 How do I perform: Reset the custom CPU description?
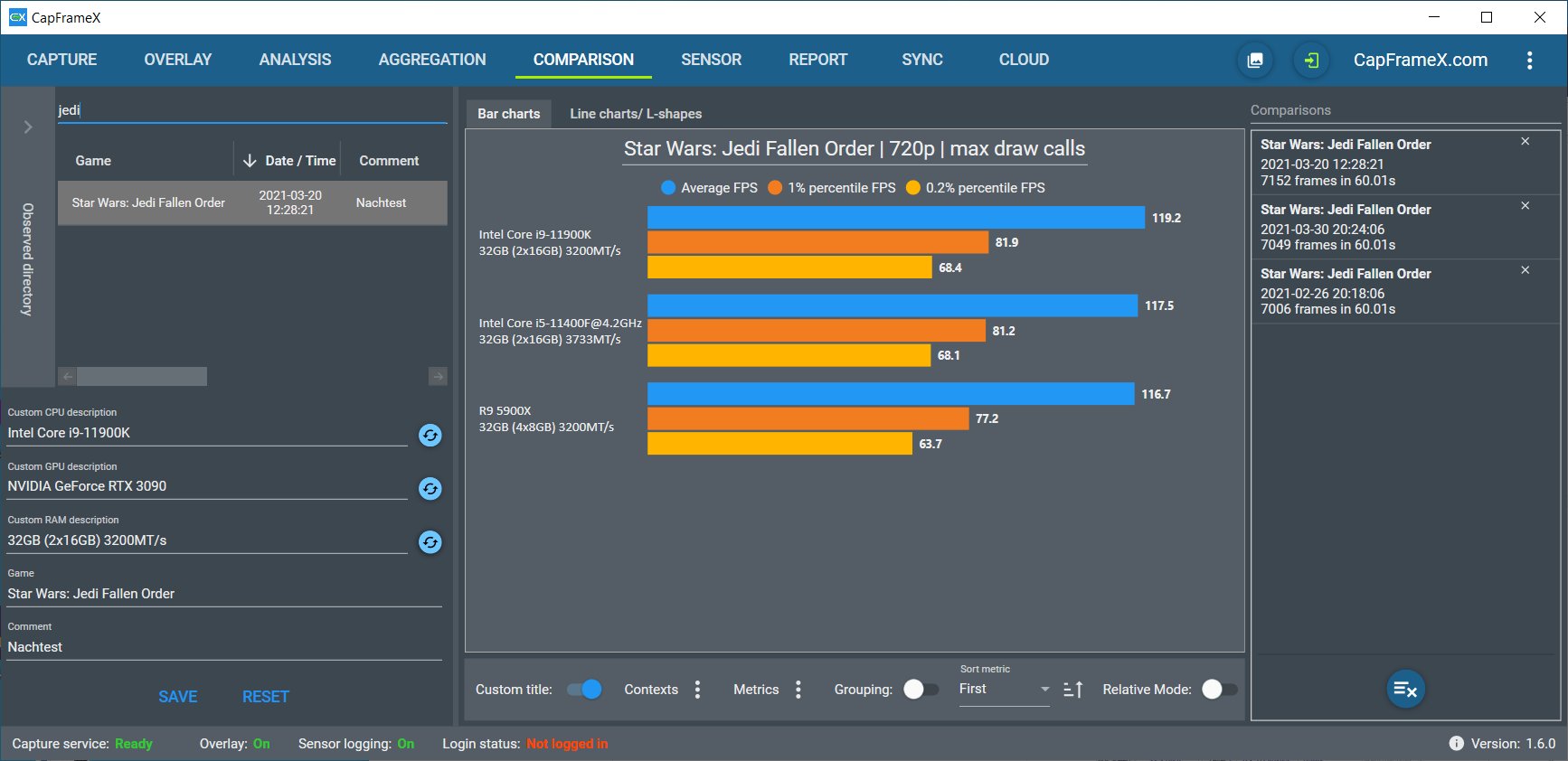click(430, 436)
